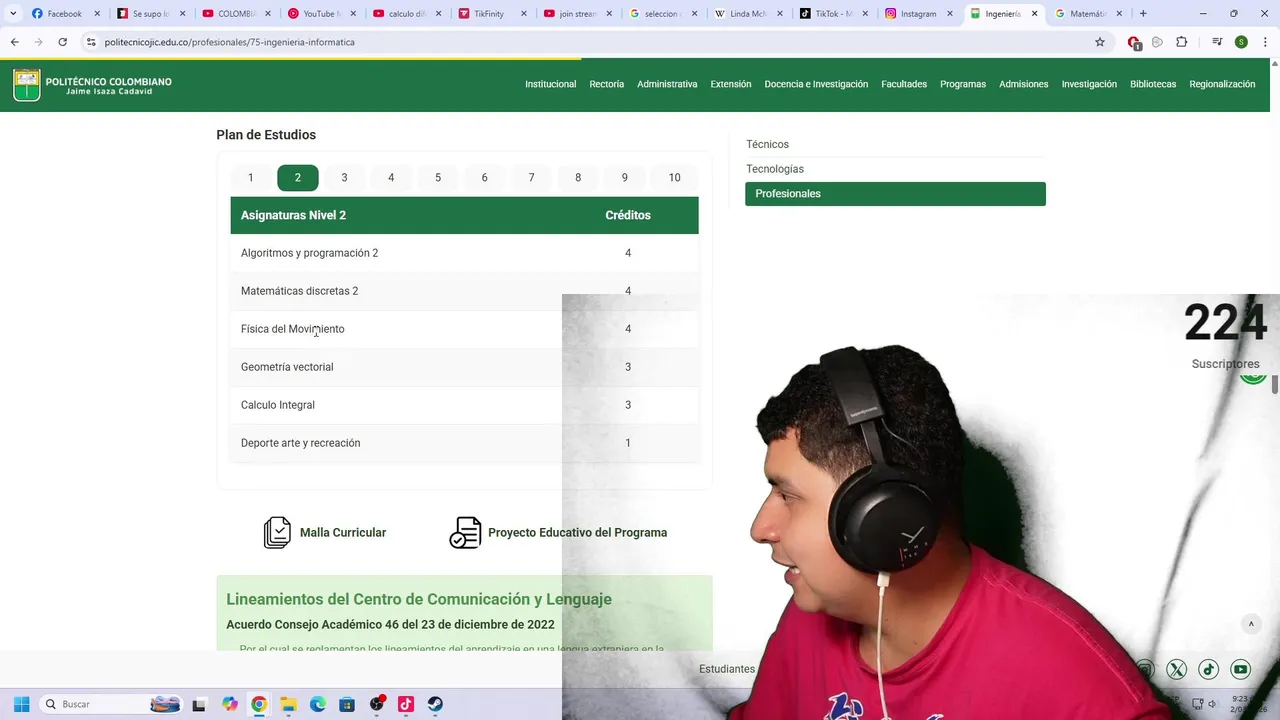Reload the page
The width and height of the screenshot is (1280, 720).
click(62, 42)
